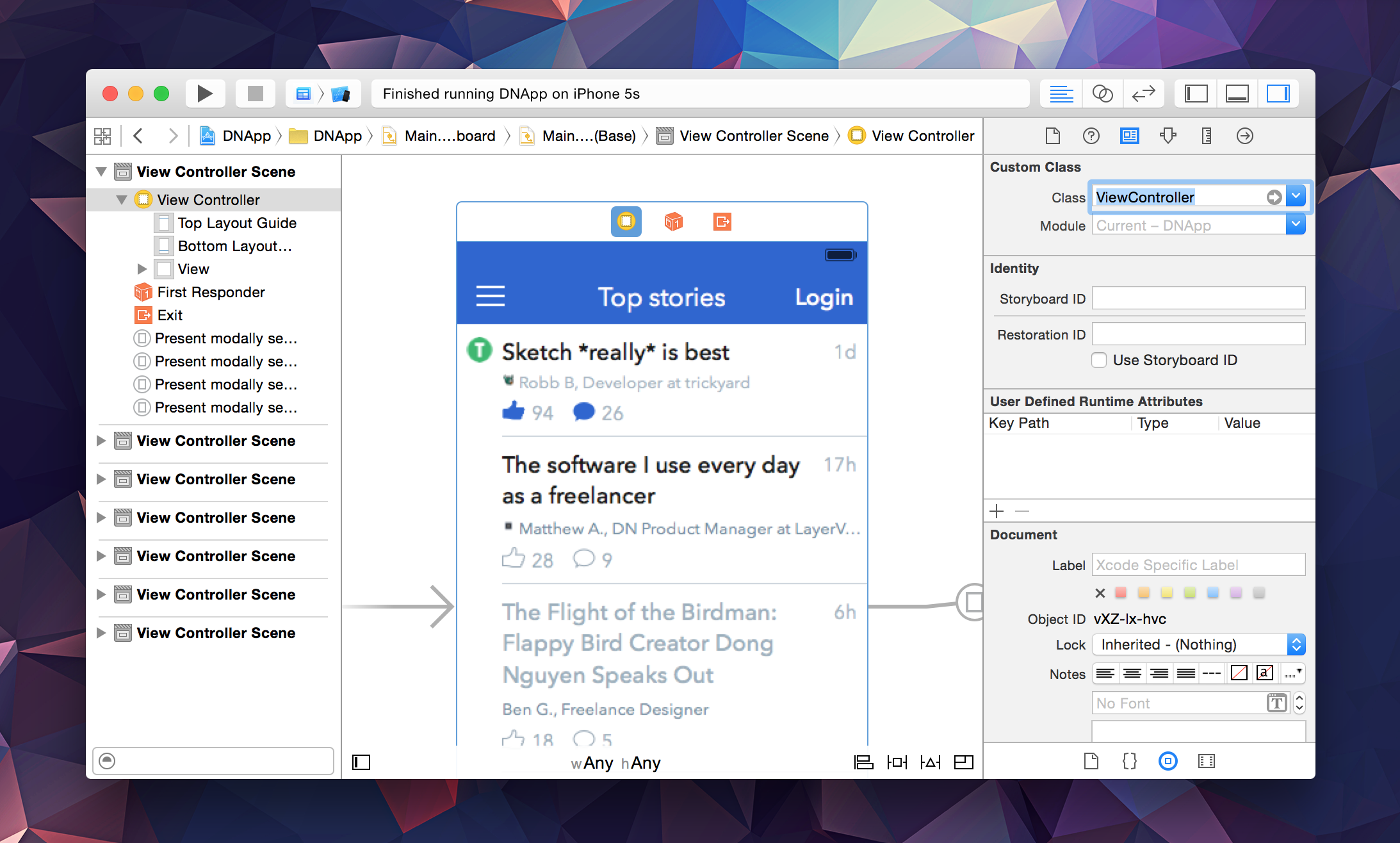1400x843 pixels.
Task: Click the font size stepper
Action: [x=1299, y=703]
